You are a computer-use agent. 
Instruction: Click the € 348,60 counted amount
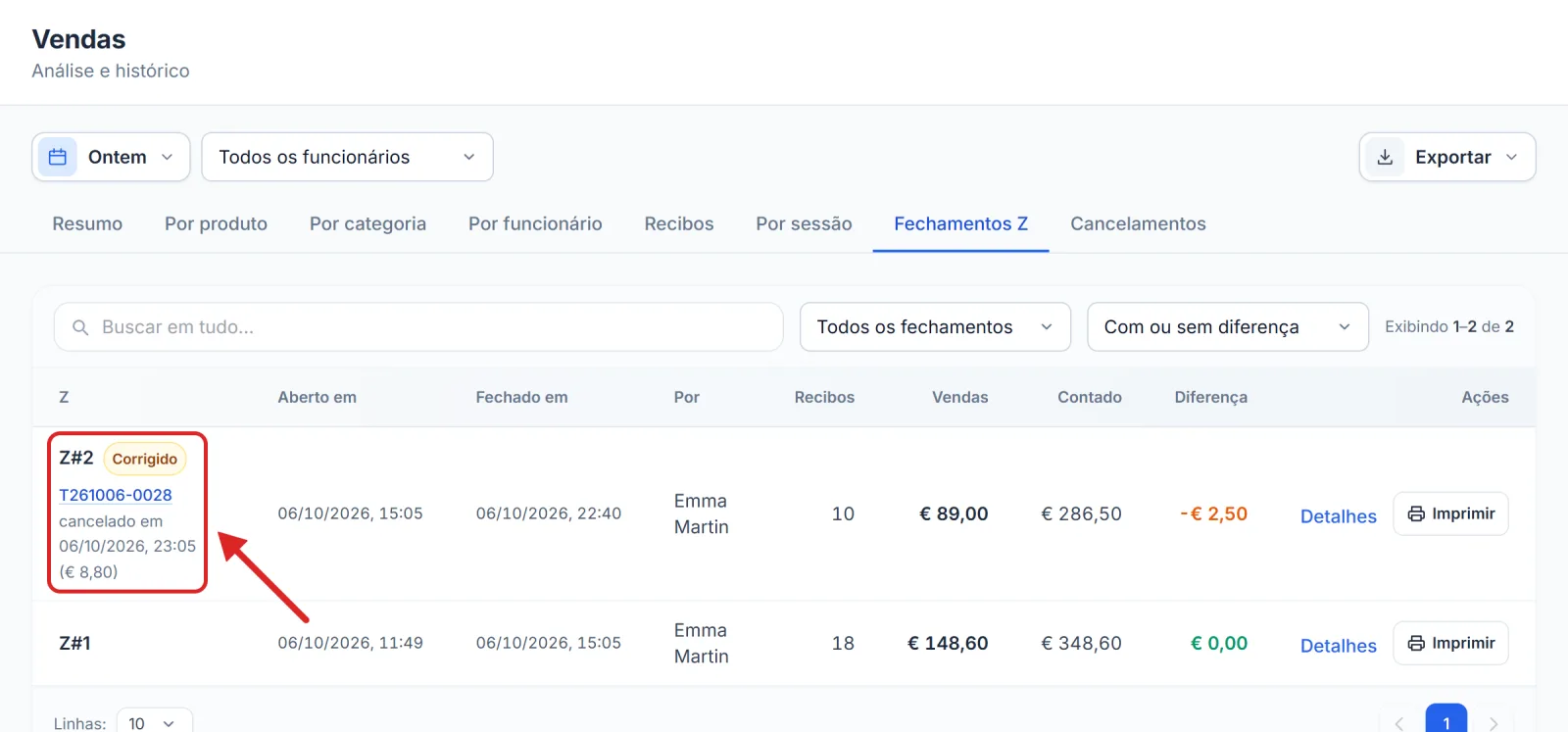1081,643
